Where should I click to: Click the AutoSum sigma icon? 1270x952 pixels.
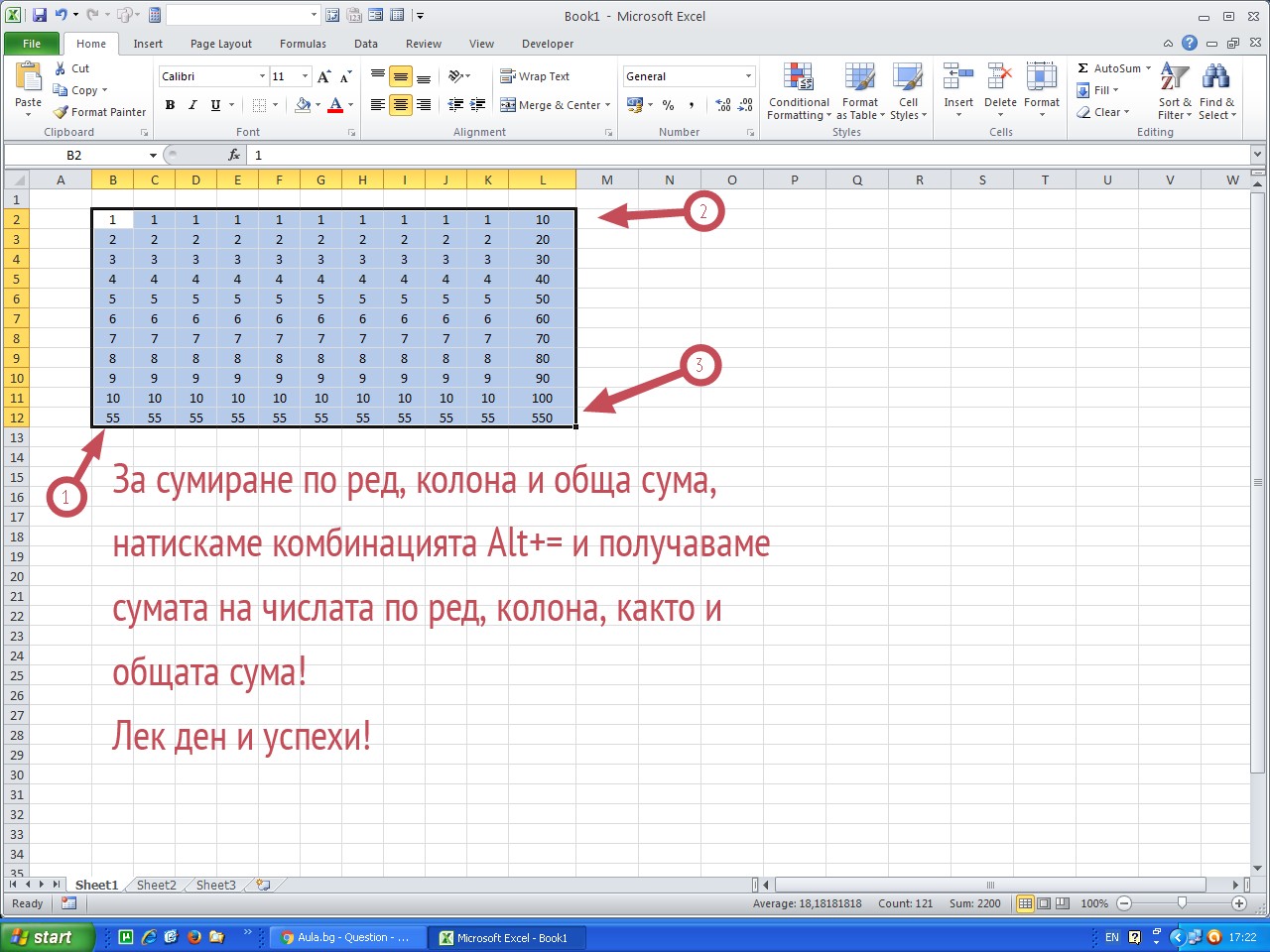click(x=1083, y=68)
